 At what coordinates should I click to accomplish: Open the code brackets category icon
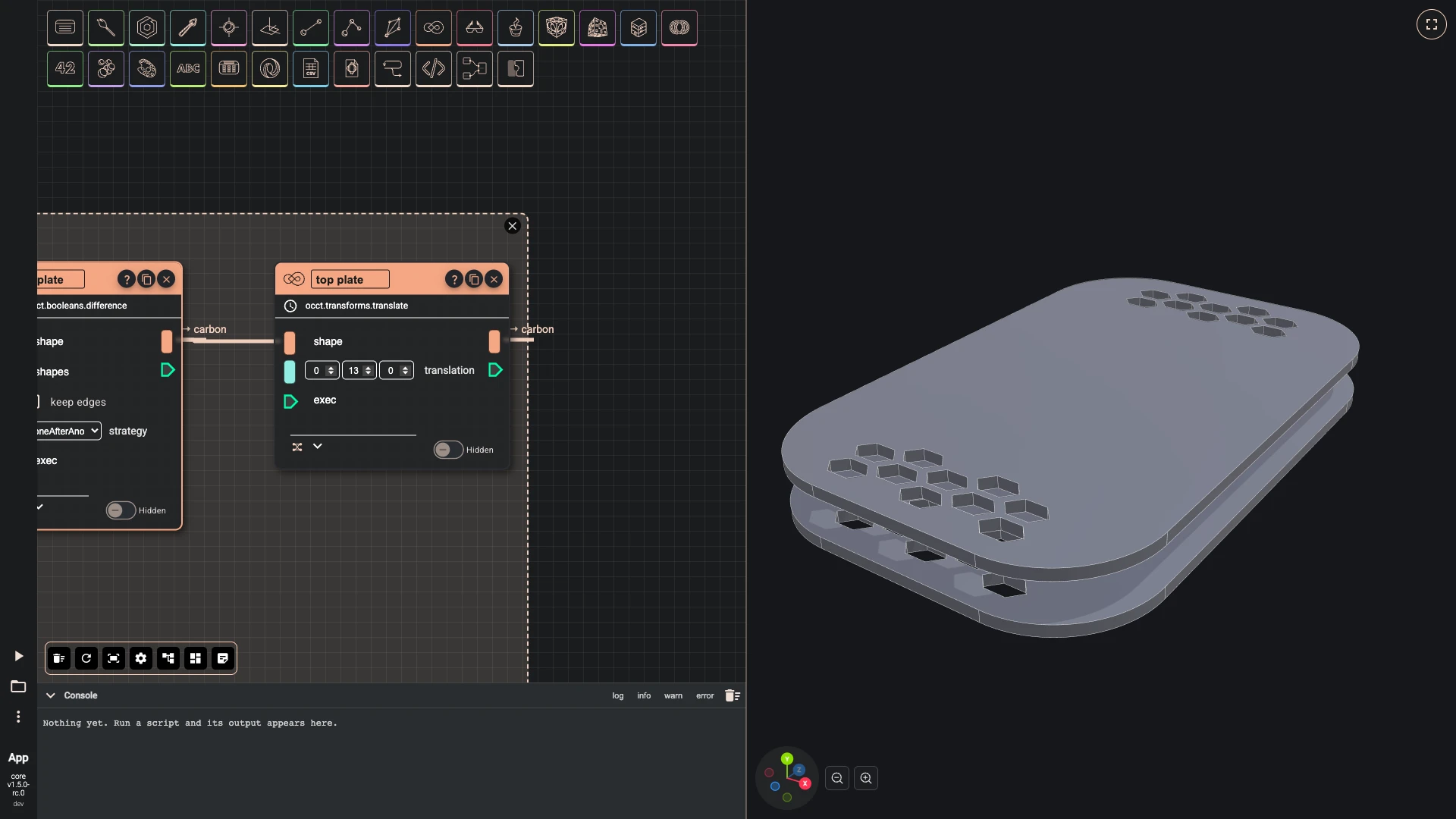pos(434,68)
